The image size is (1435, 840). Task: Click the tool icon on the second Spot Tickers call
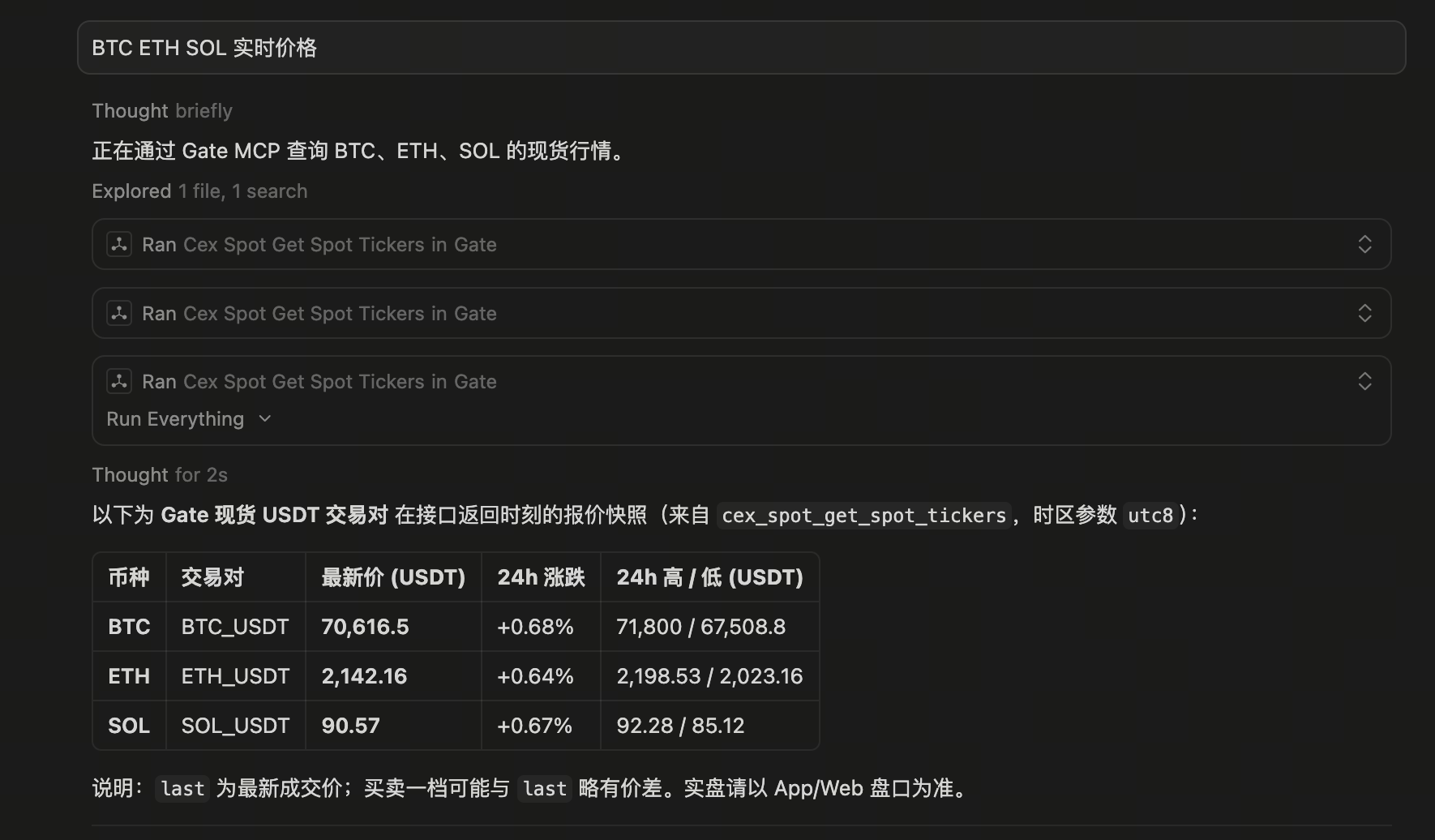coord(118,313)
